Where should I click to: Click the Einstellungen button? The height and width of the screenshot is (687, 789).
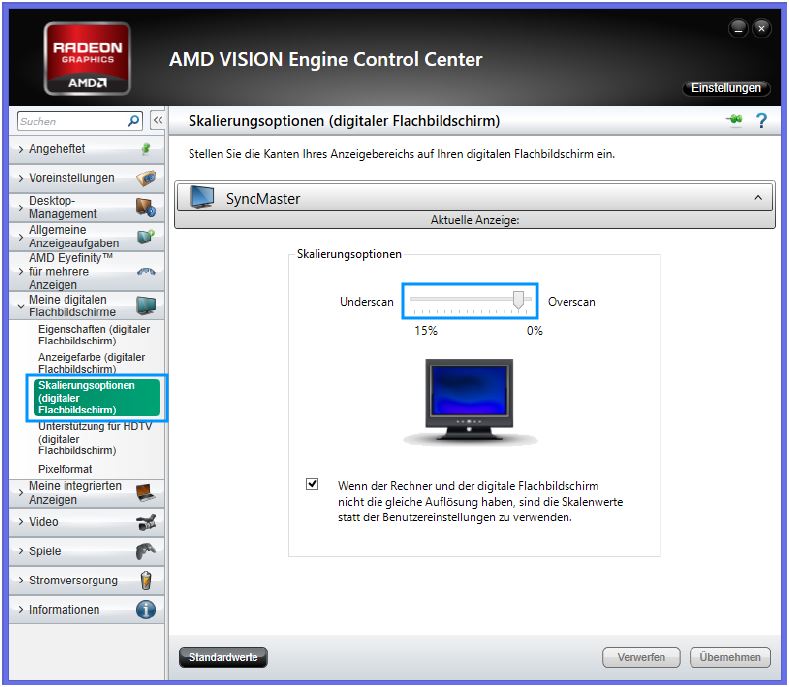pos(726,88)
